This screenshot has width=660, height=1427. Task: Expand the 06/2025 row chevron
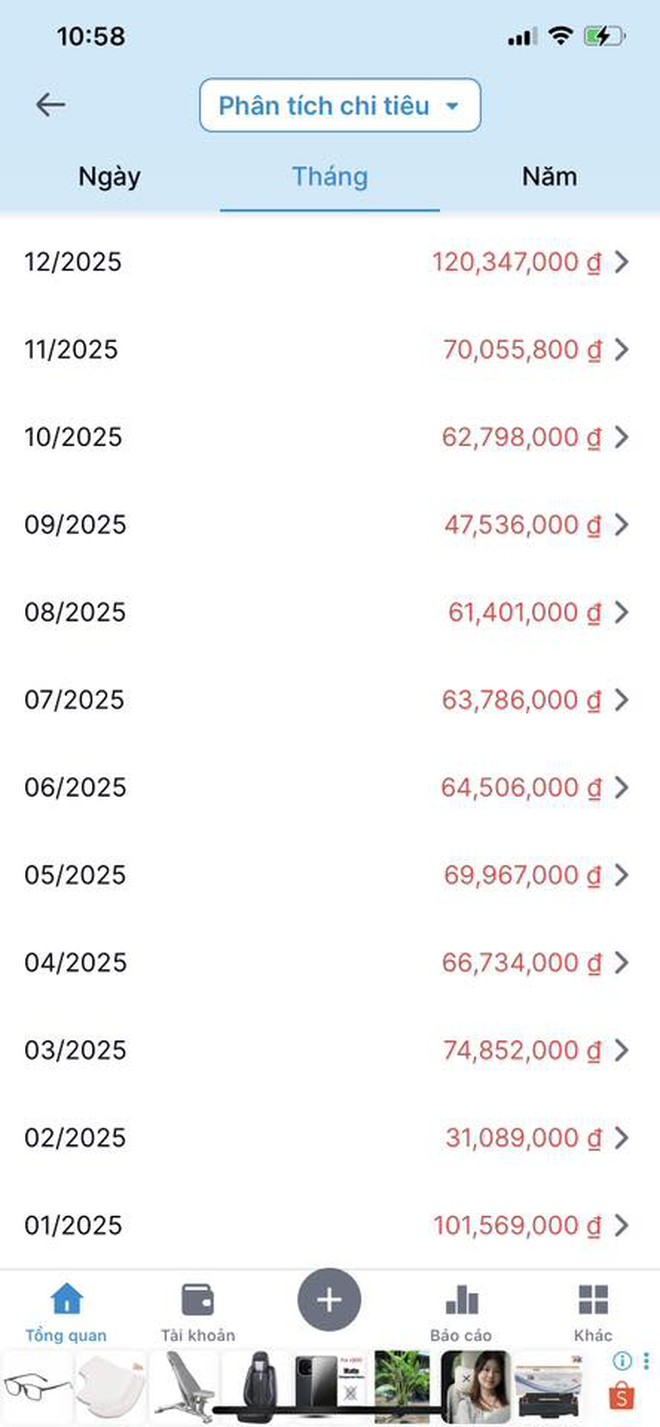click(x=622, y=788)
